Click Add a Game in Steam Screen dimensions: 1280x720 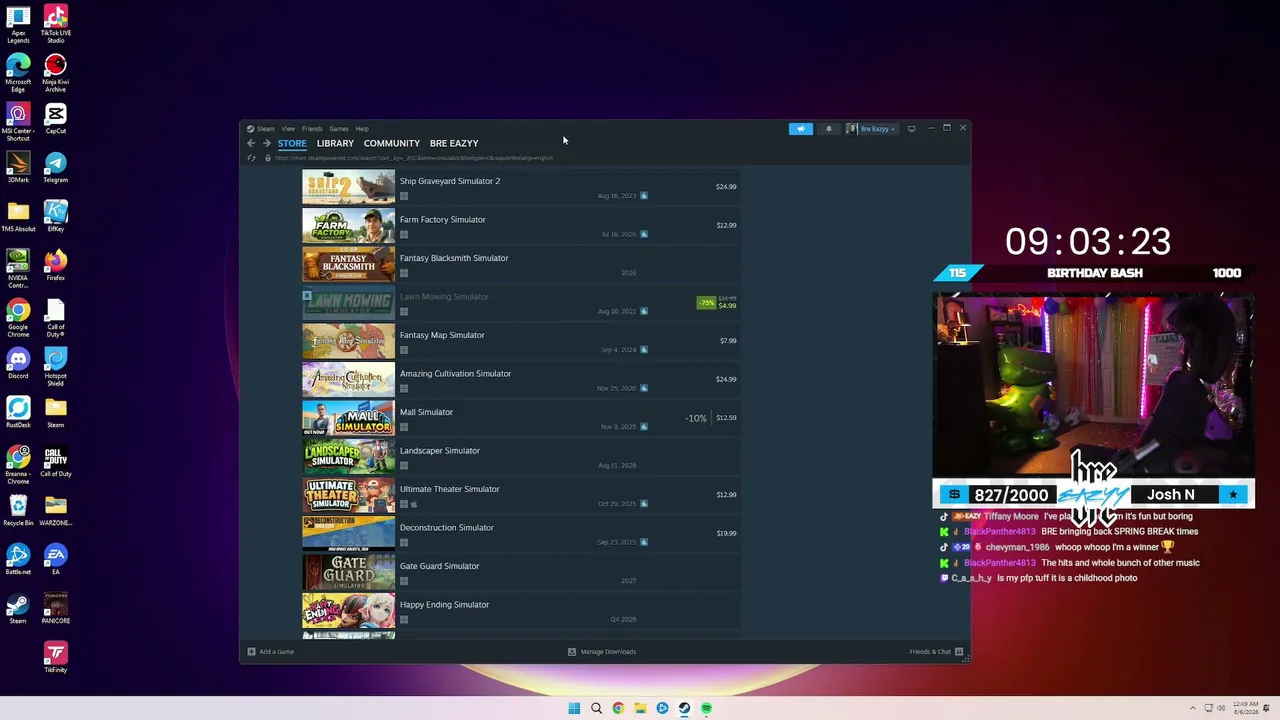[271, 652]
